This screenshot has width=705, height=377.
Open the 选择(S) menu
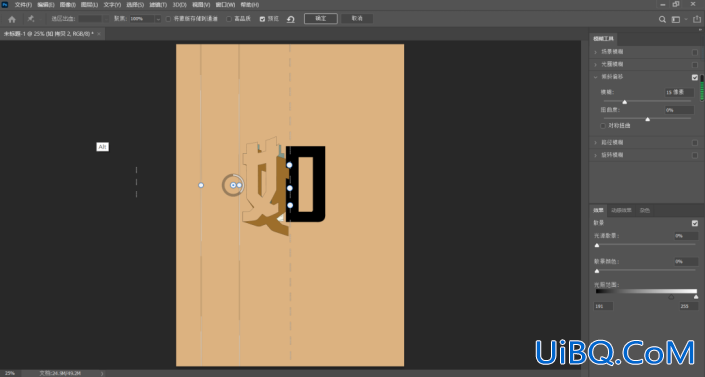[135, 4]
